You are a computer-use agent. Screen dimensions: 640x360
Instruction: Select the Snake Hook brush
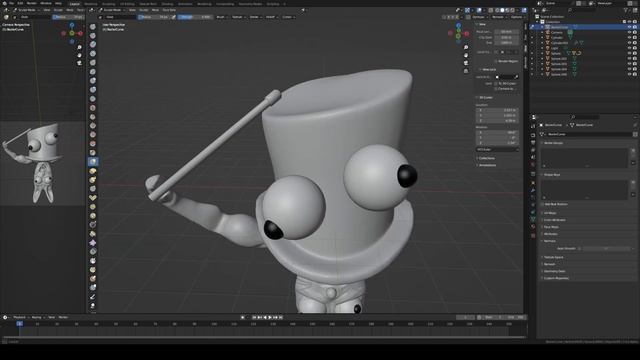click(x=93, y=180)
